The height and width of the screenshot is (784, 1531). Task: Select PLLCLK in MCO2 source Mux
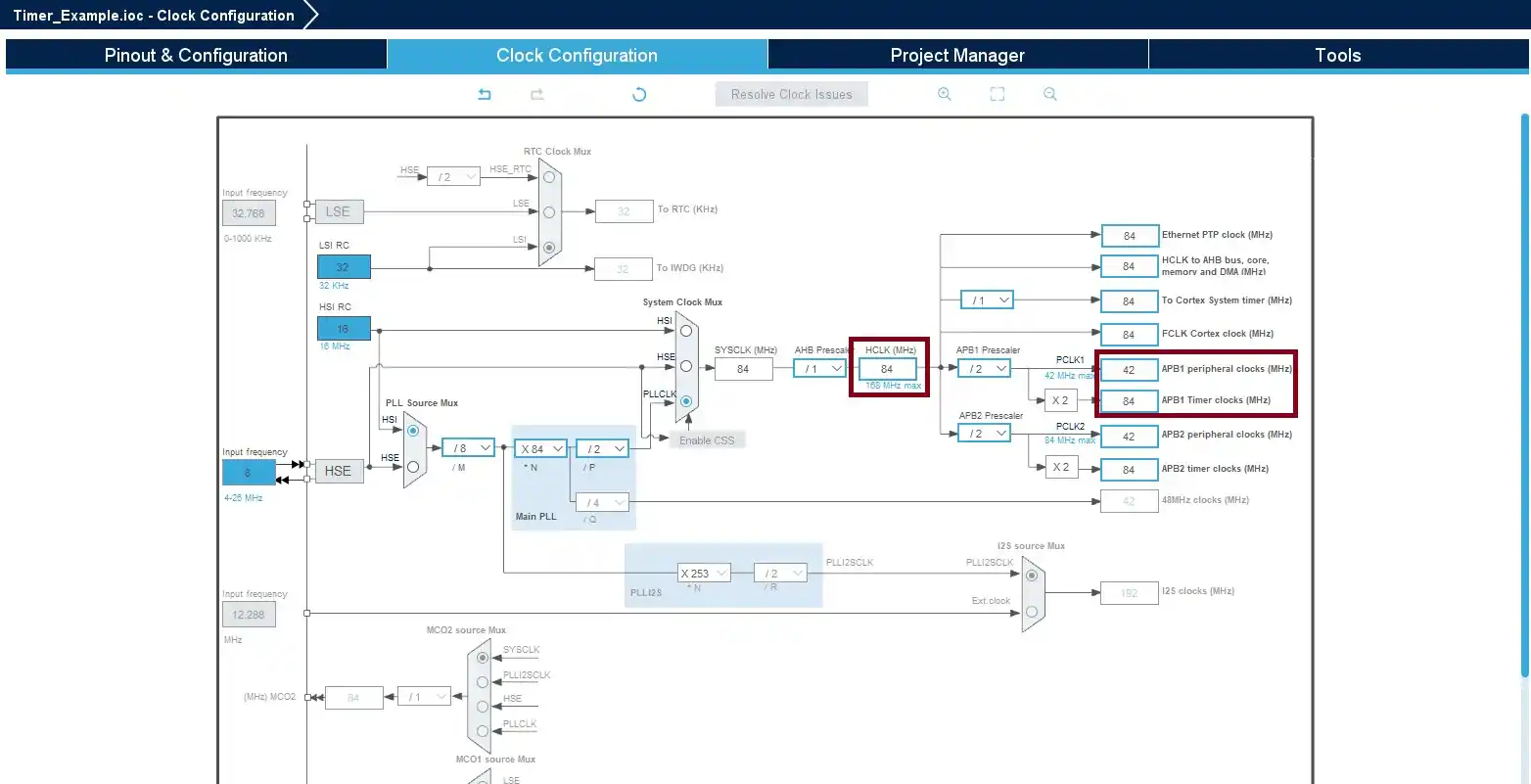pos(482,731)
